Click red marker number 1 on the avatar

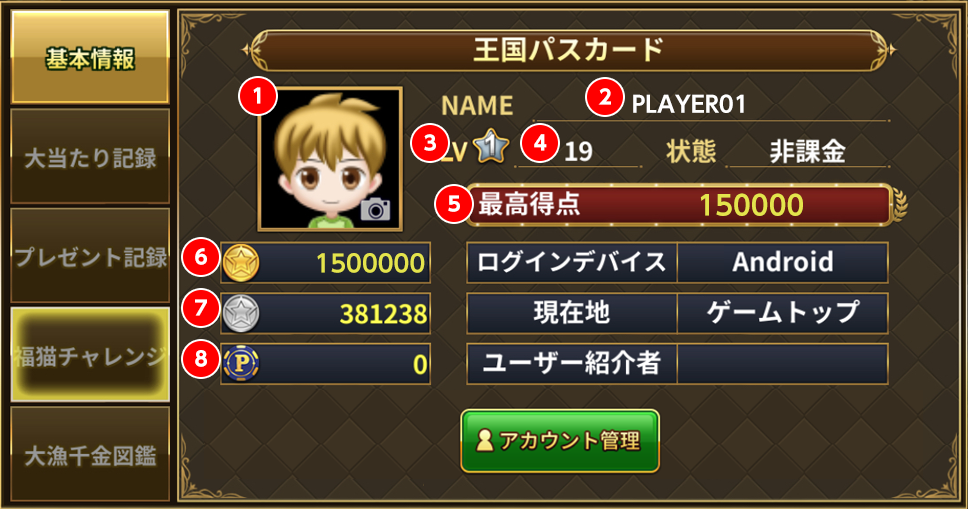coord(258,97)
